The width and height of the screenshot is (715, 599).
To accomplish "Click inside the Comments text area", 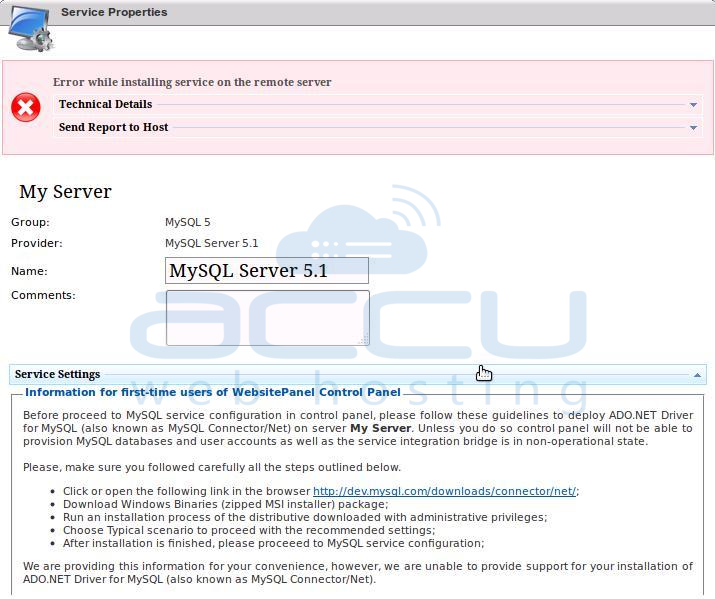I will 268,318.
